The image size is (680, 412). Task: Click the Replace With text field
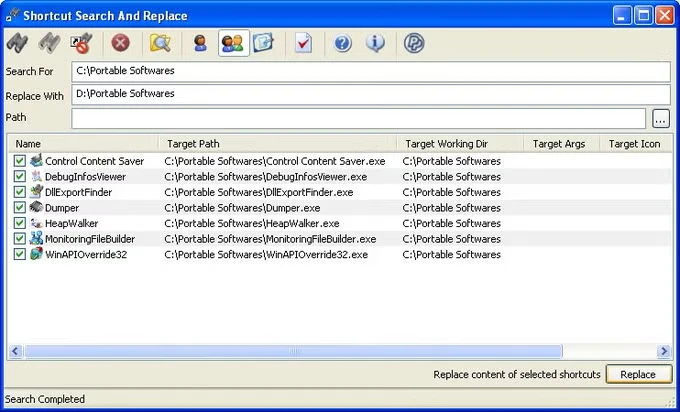coord(370,94)
